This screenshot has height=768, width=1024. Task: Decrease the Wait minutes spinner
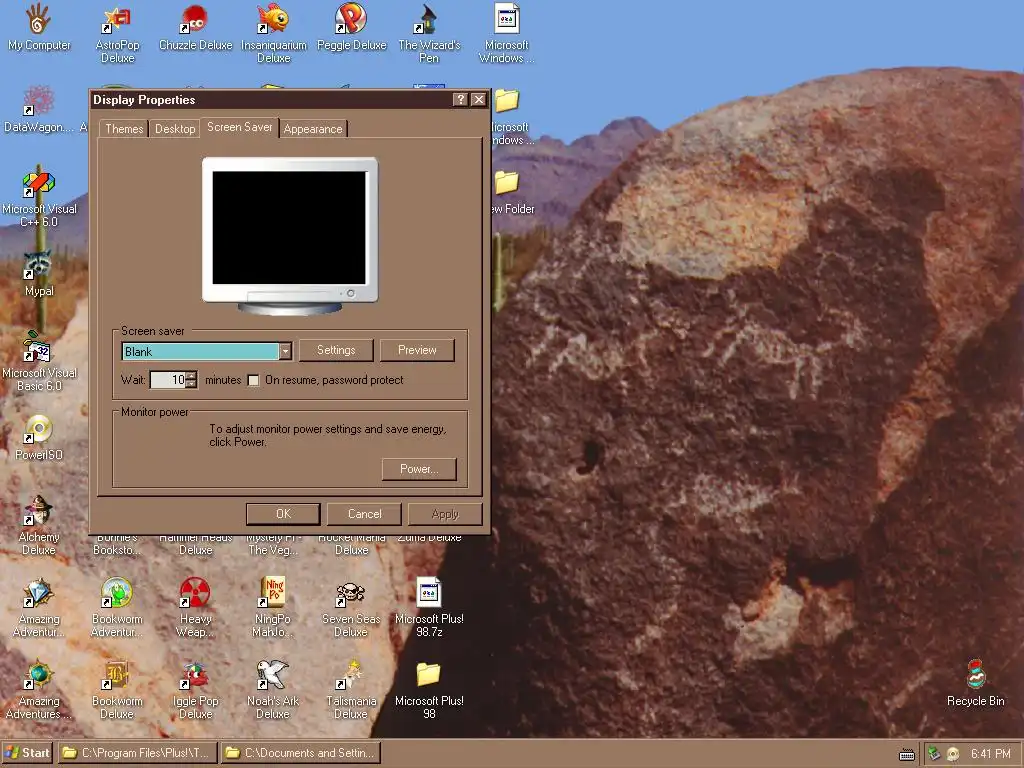pos(191,384)
